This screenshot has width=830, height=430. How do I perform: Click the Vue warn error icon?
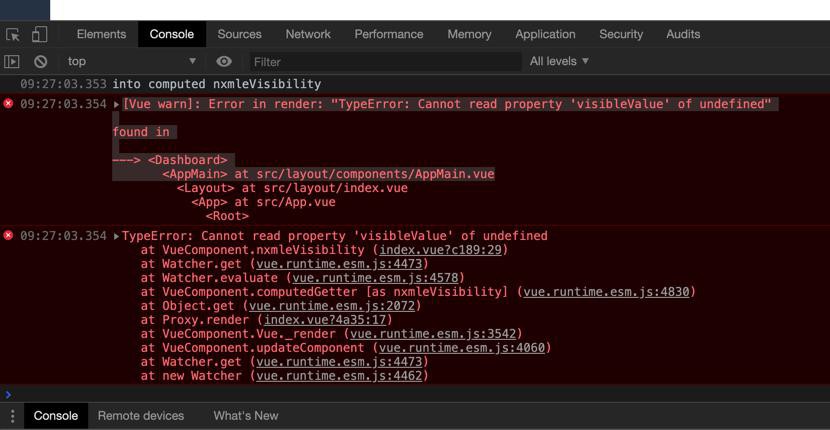9,104
